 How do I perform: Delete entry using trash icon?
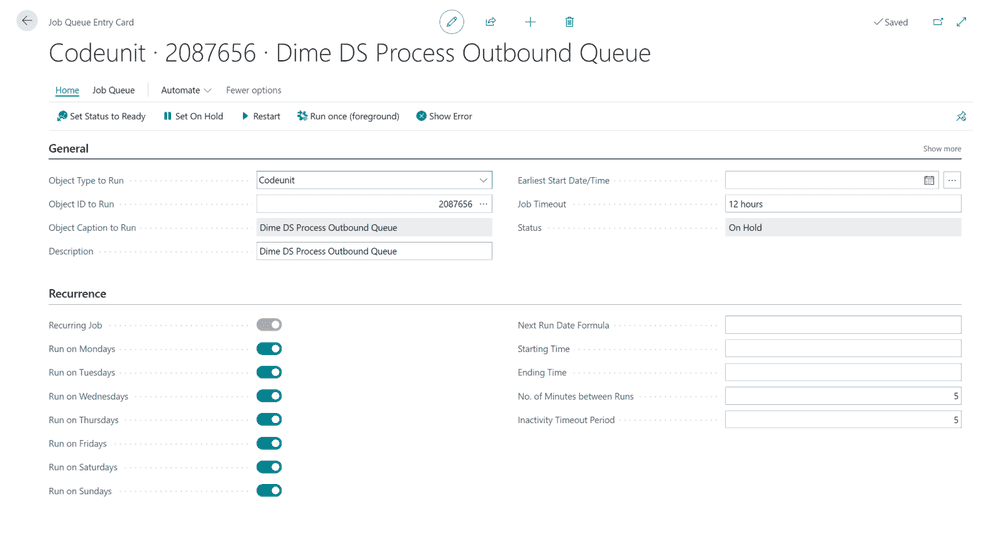pos(570,22)
